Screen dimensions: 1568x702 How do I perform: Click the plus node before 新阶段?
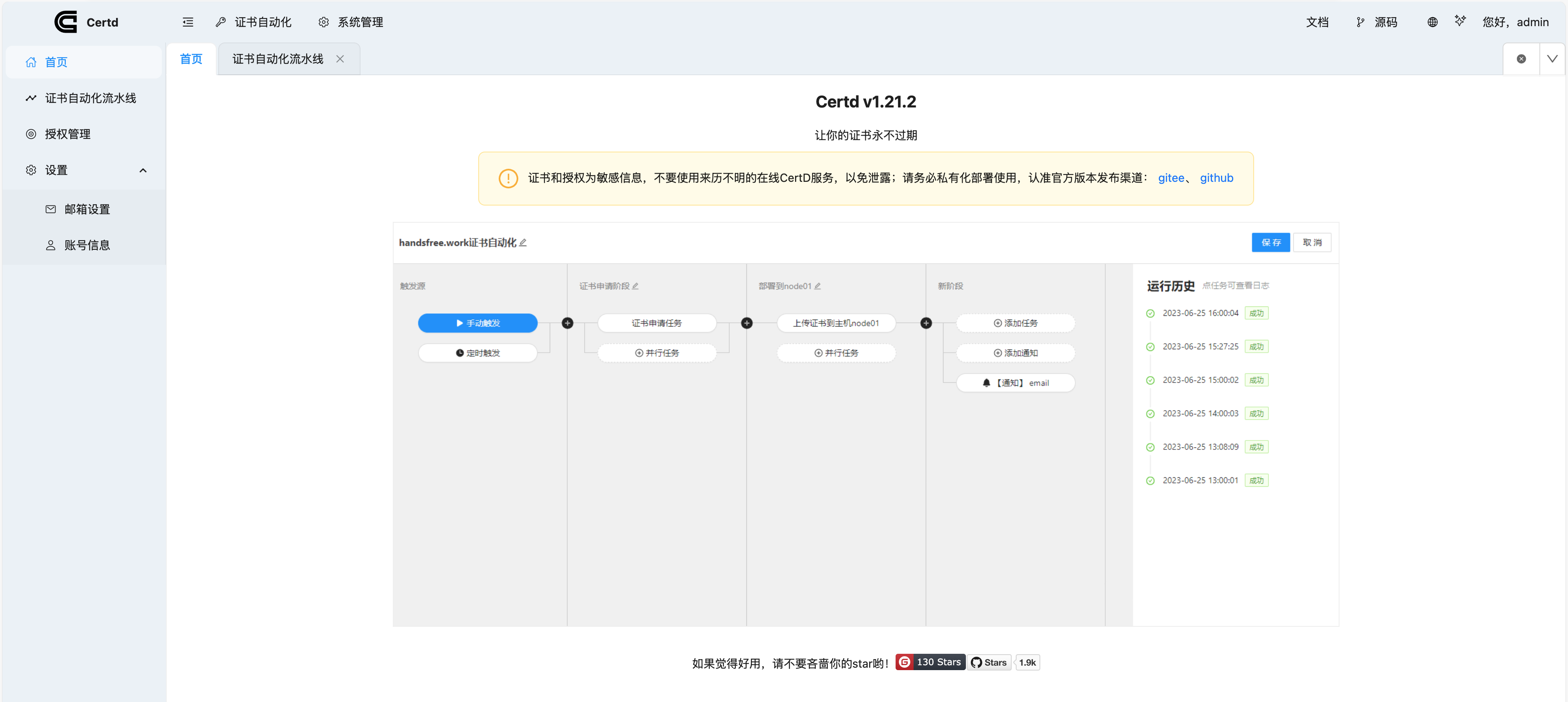926,323
